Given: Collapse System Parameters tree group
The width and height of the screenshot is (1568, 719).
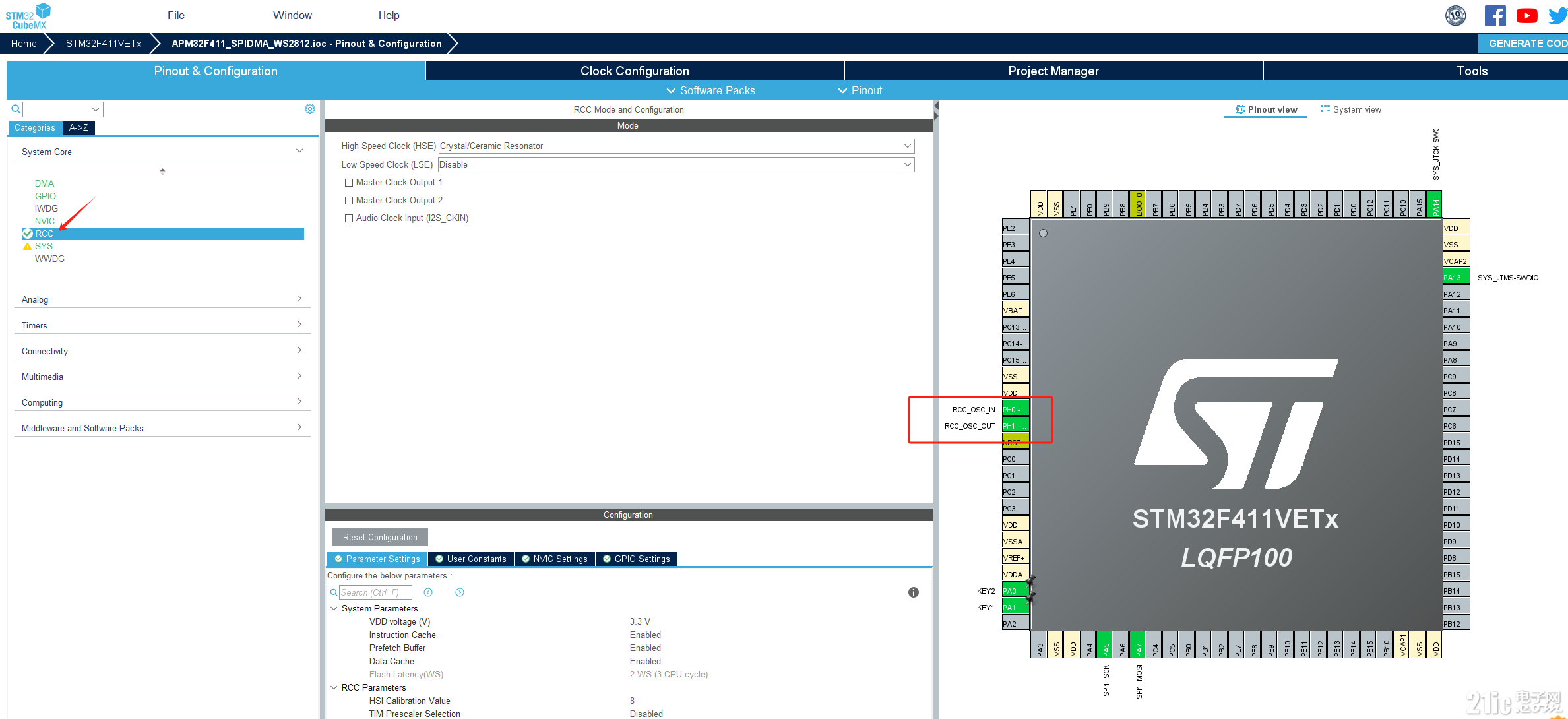Looking at the screenshot, I should tap(334, 608).
